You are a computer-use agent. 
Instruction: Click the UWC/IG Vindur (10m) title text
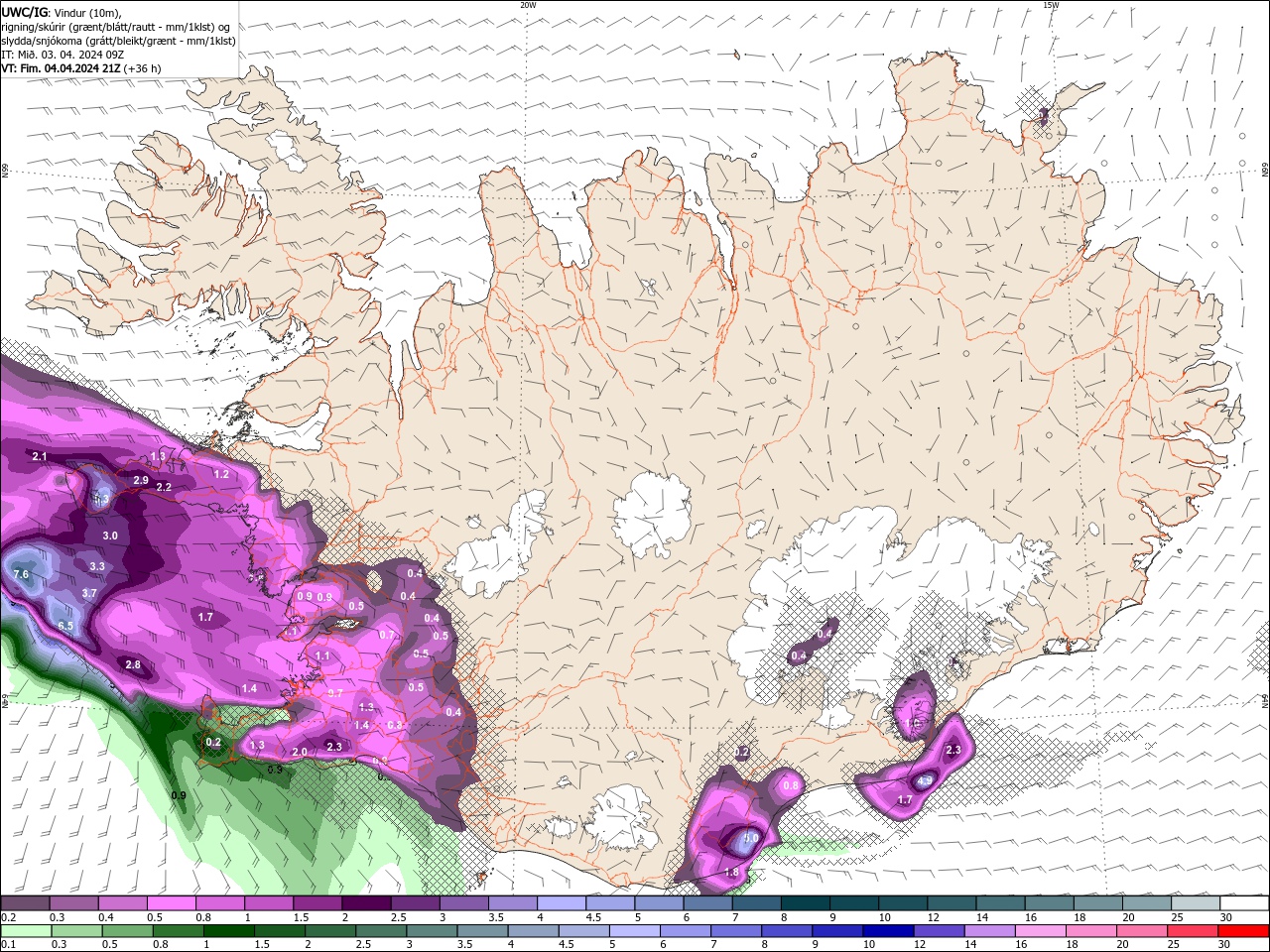(61, 12)
